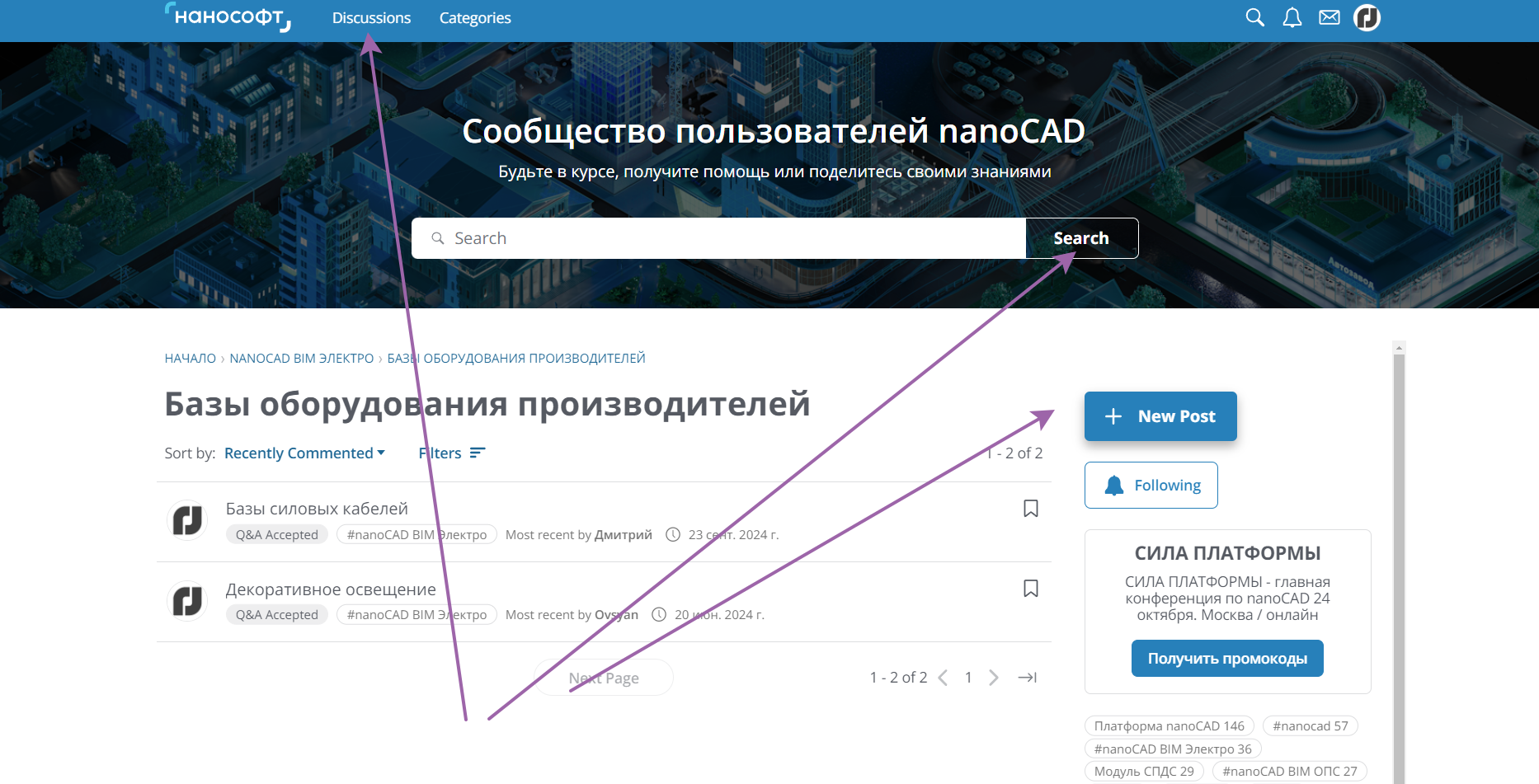Go to the previous page arrow in the pager

[x=944, y=678]
